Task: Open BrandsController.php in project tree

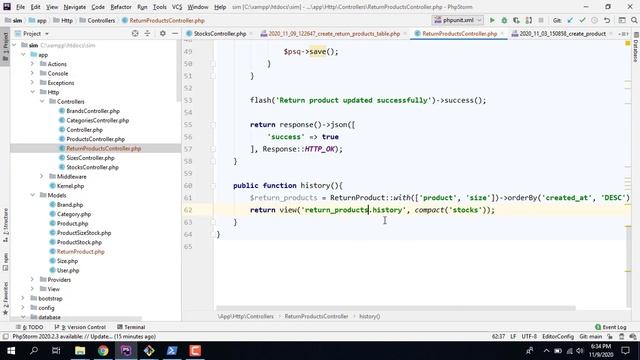Action: [x=93, y=111]
